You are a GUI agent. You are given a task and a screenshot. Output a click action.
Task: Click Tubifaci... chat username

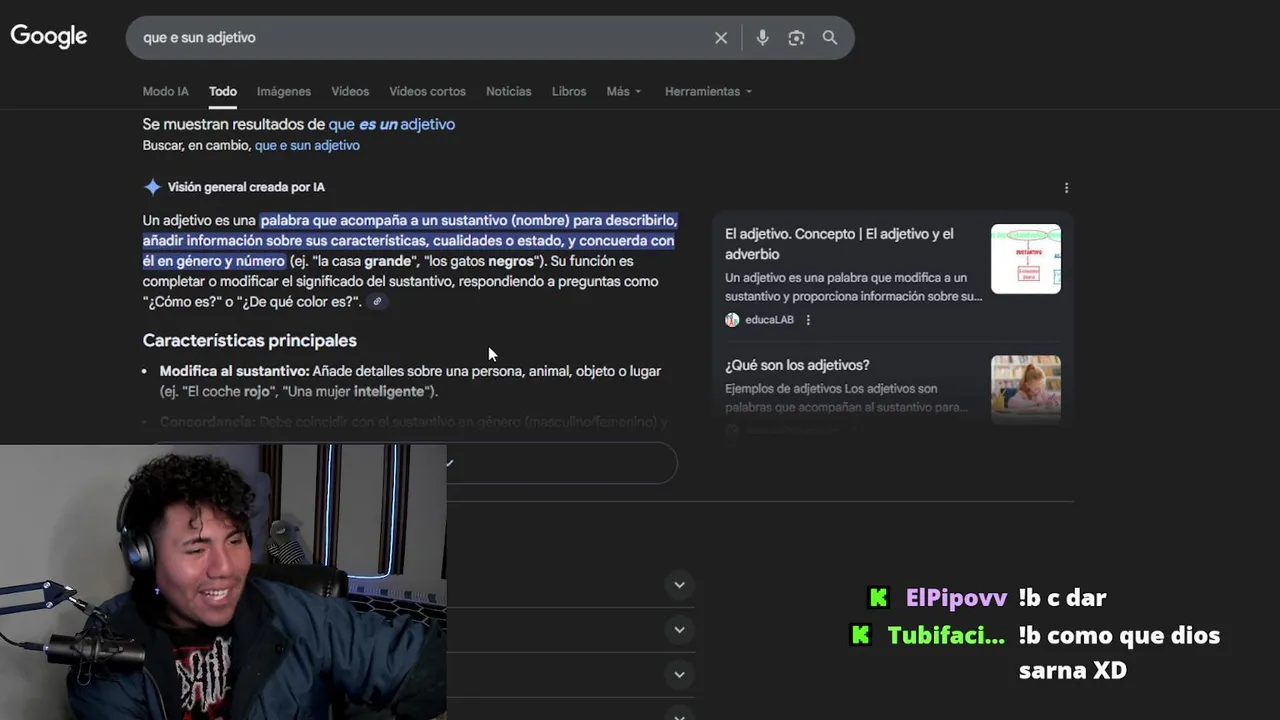point(946,635)
